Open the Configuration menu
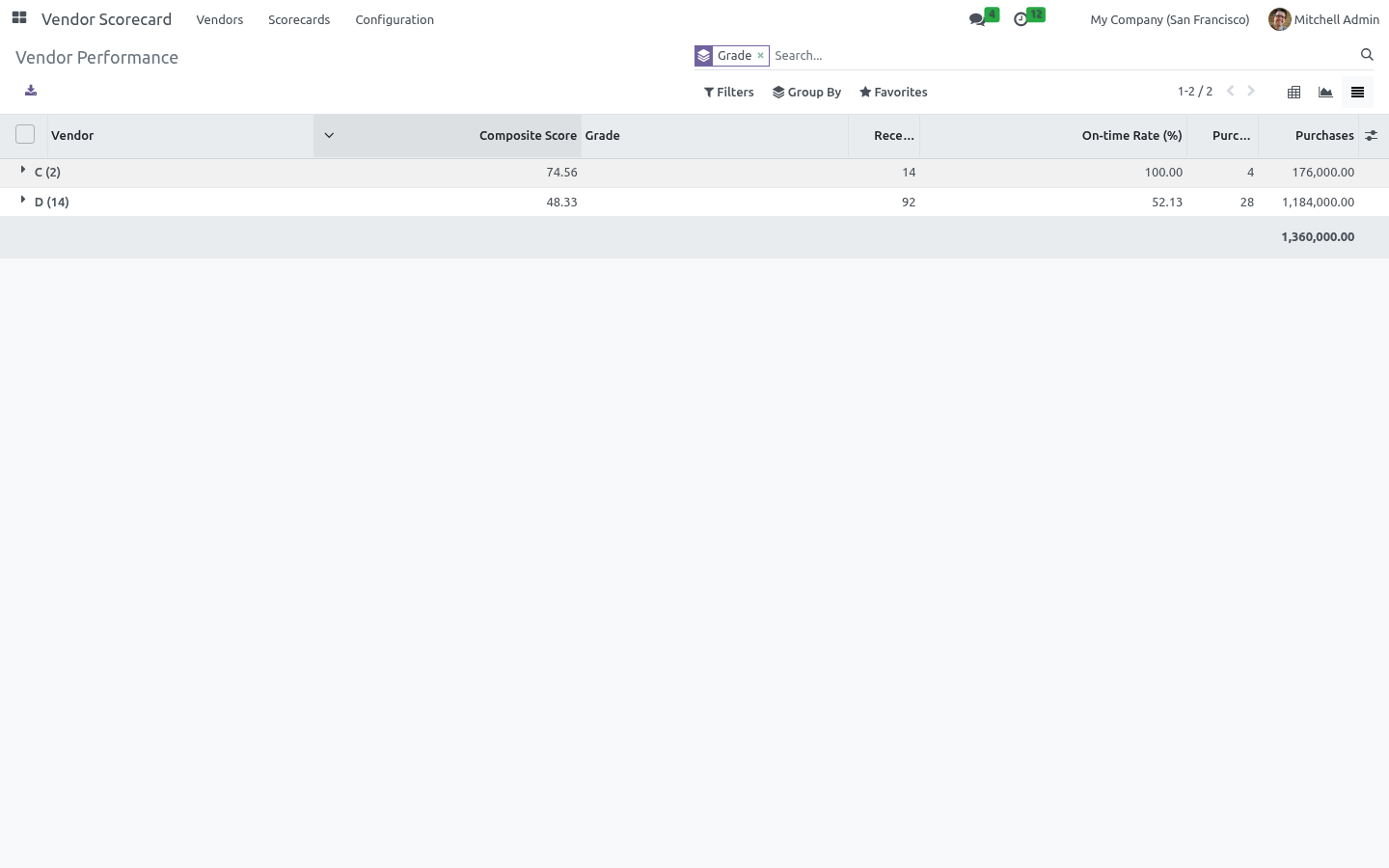Image resolution: width=1389 pixels, height=868 pixels. click(x=395, y=19)
